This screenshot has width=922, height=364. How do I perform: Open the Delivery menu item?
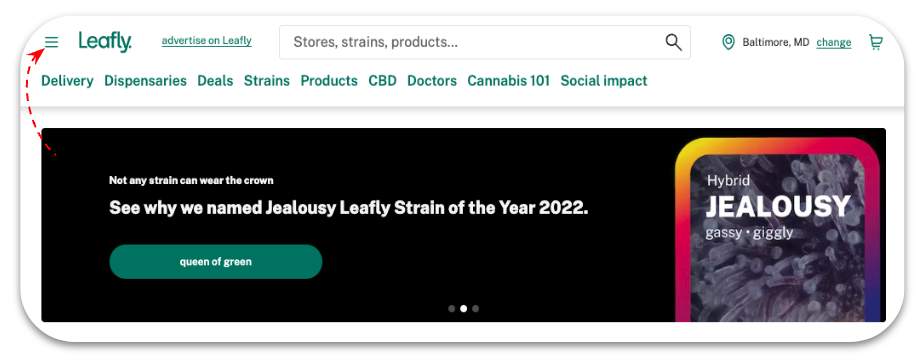(x=67, y=81)
